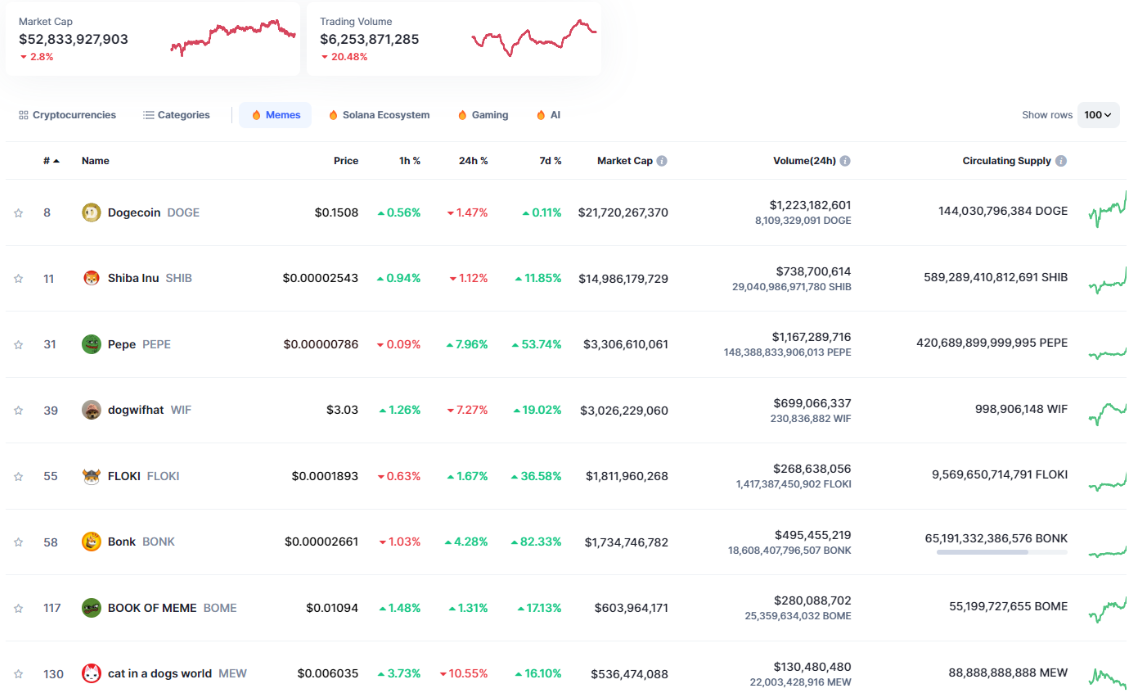Sort by Volume(24h) column header
Viewport: 1142px width, 699px height.
pos(804,161)
